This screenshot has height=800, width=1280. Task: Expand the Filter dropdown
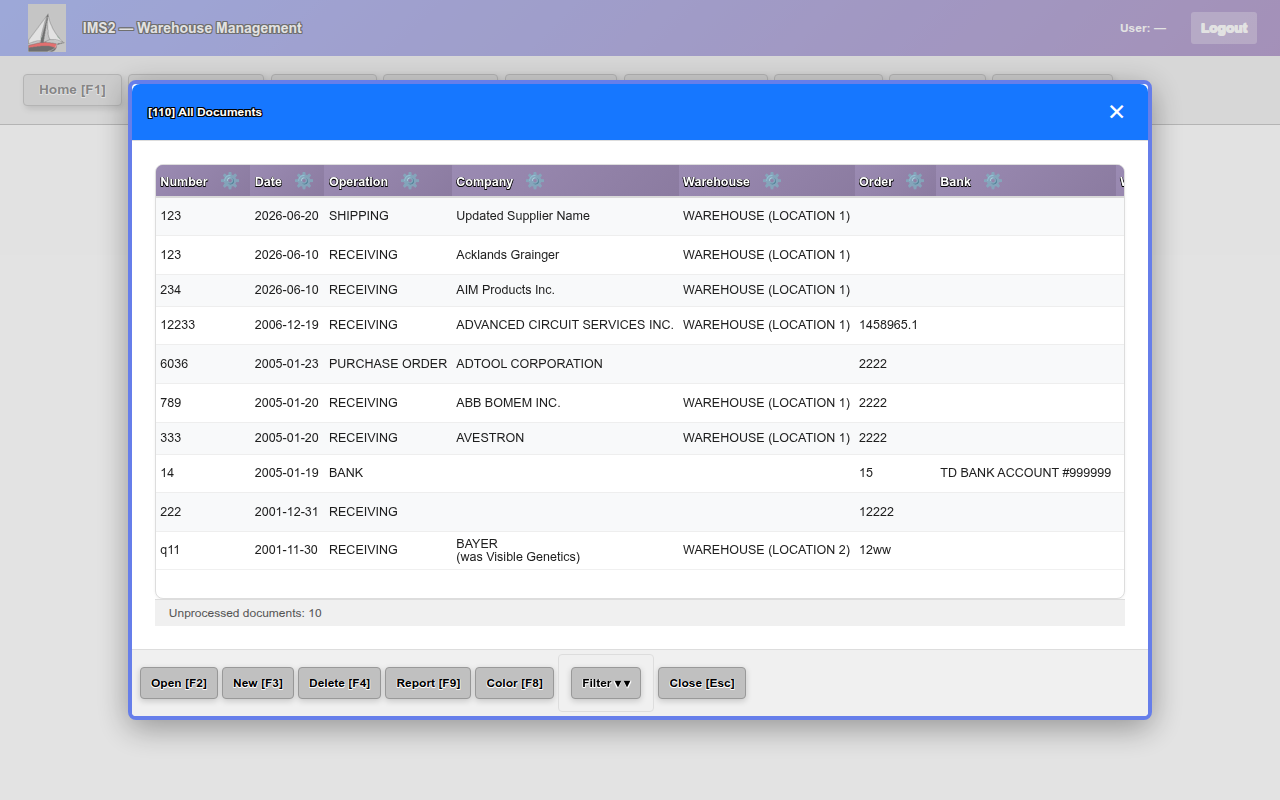[x=606, y=683]
